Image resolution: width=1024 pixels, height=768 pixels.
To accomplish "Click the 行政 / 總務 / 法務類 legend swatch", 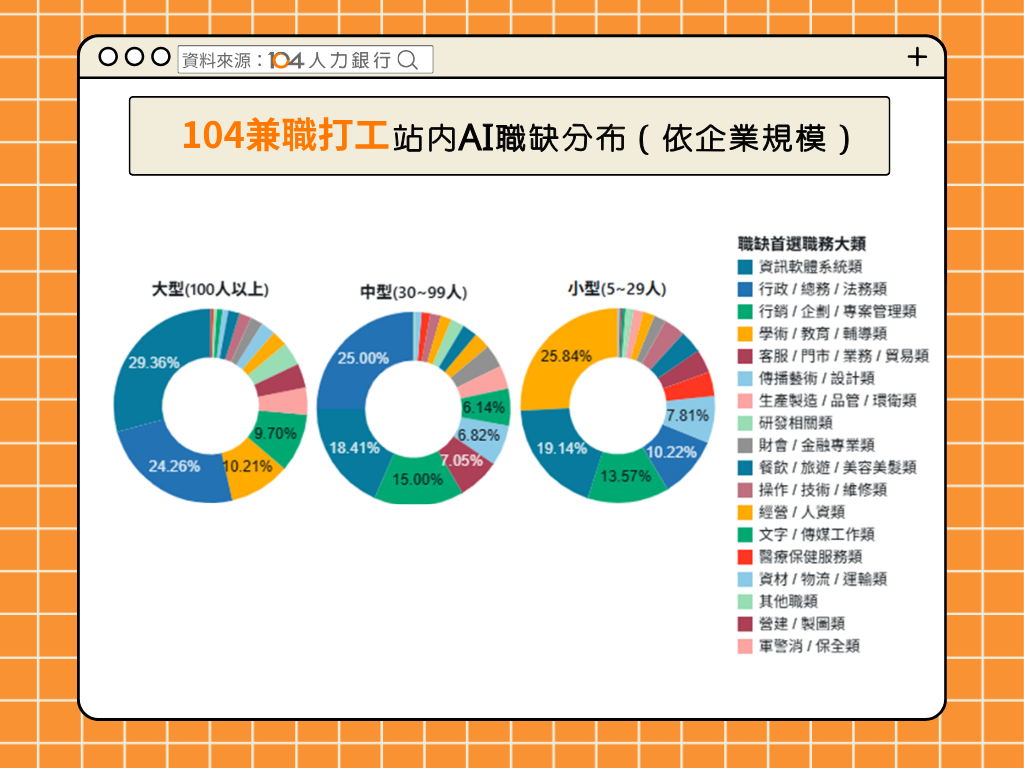I will point(745,289).
